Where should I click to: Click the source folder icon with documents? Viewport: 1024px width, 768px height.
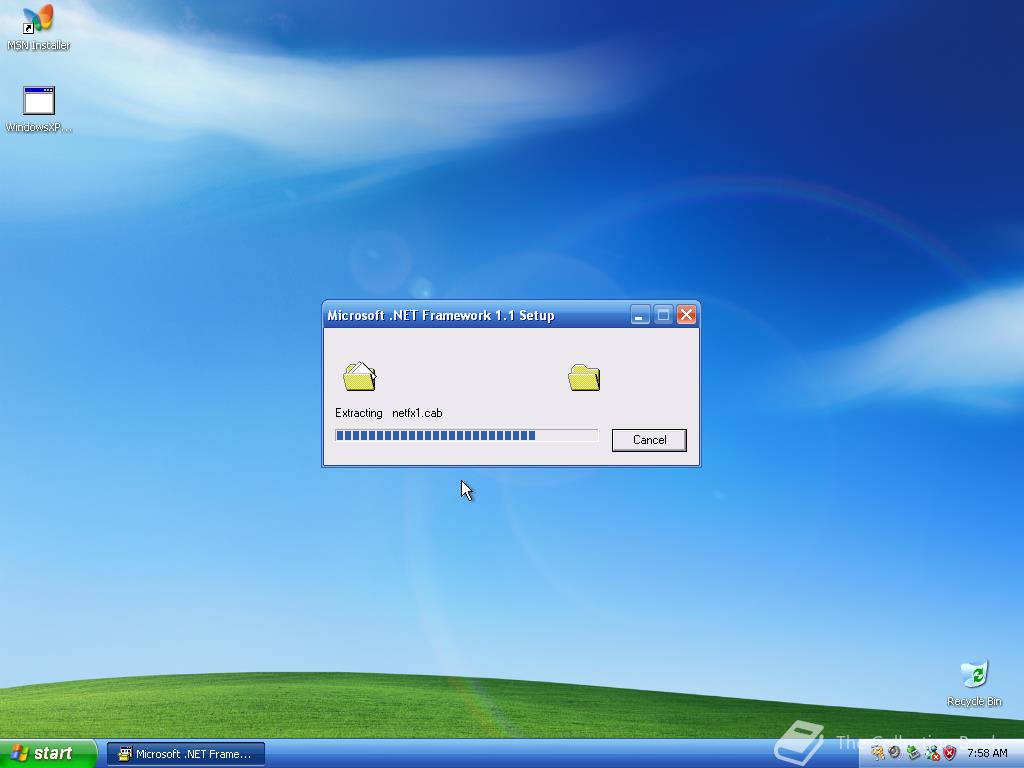coord(360,377)
